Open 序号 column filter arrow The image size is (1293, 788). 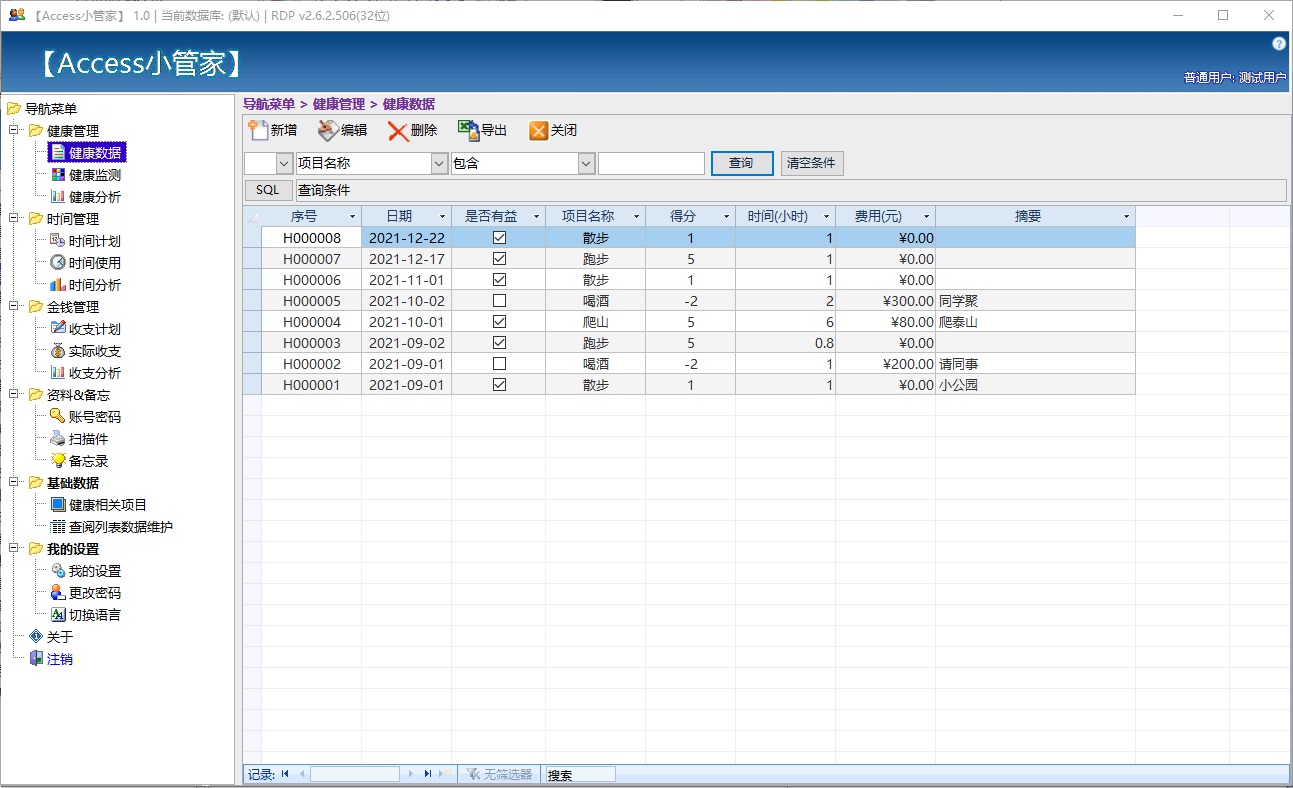[352, 217]
